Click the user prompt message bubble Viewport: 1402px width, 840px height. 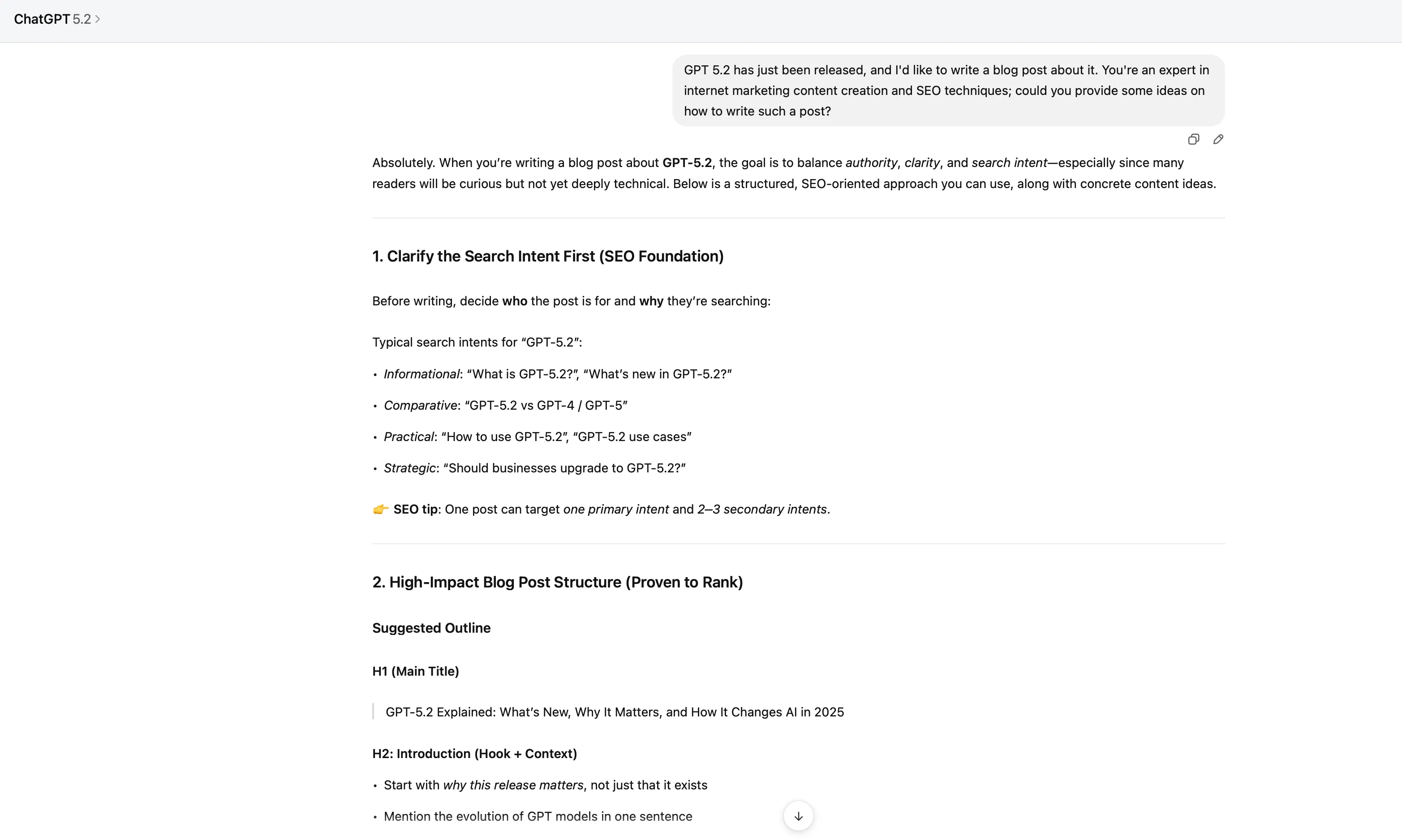click(x=948, y=90)
